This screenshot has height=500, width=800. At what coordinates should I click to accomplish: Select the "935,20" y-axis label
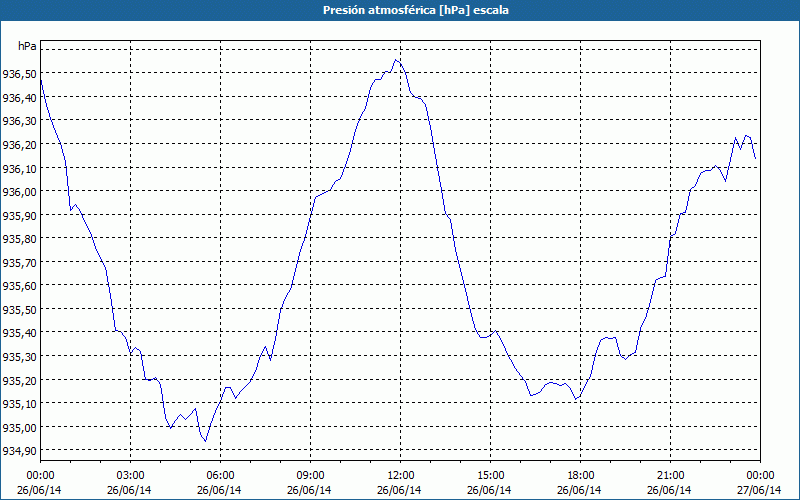click(x=19, y=380)
